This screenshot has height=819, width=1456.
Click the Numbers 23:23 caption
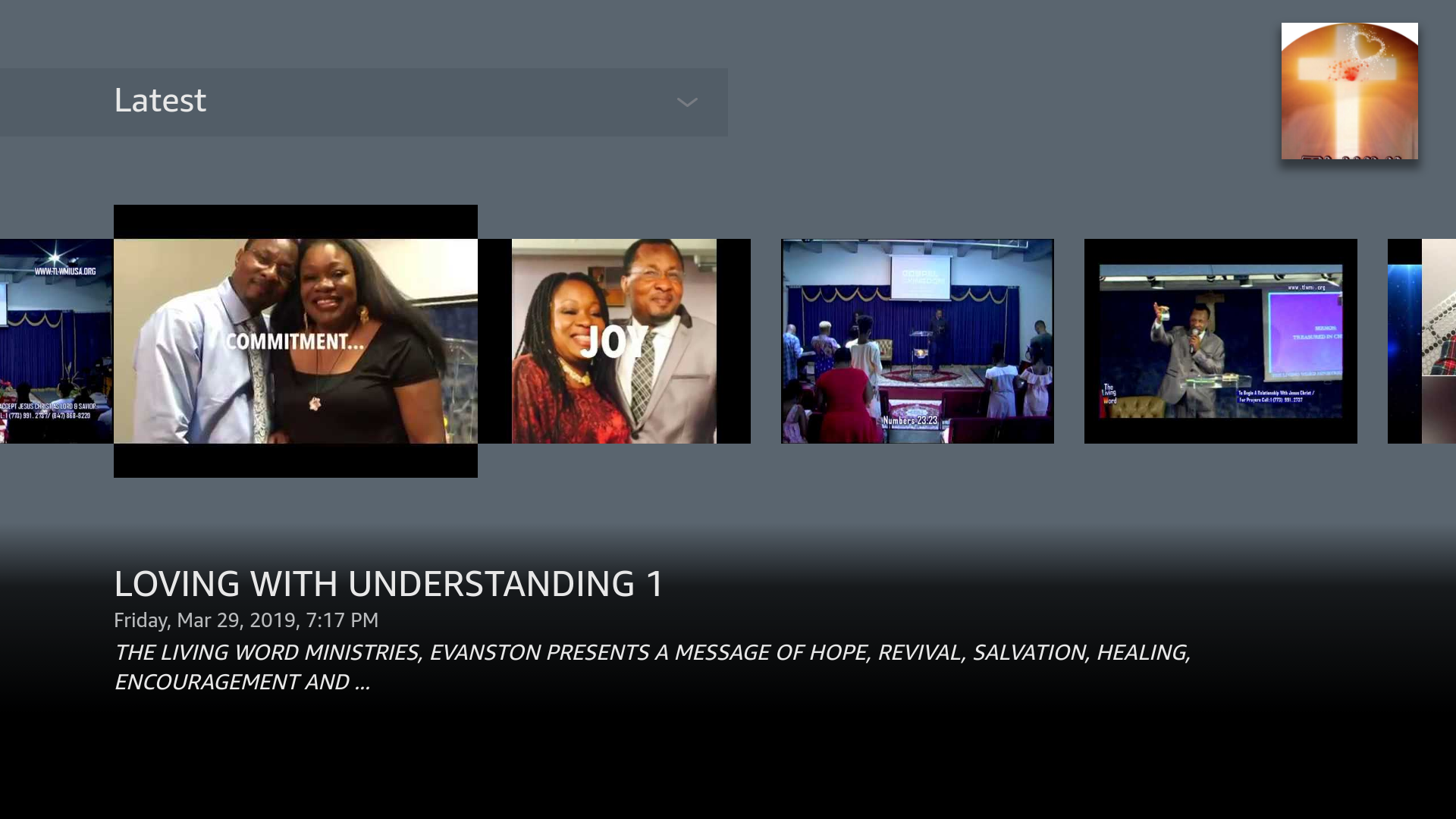pyautogui.click(x=910, y=420)
